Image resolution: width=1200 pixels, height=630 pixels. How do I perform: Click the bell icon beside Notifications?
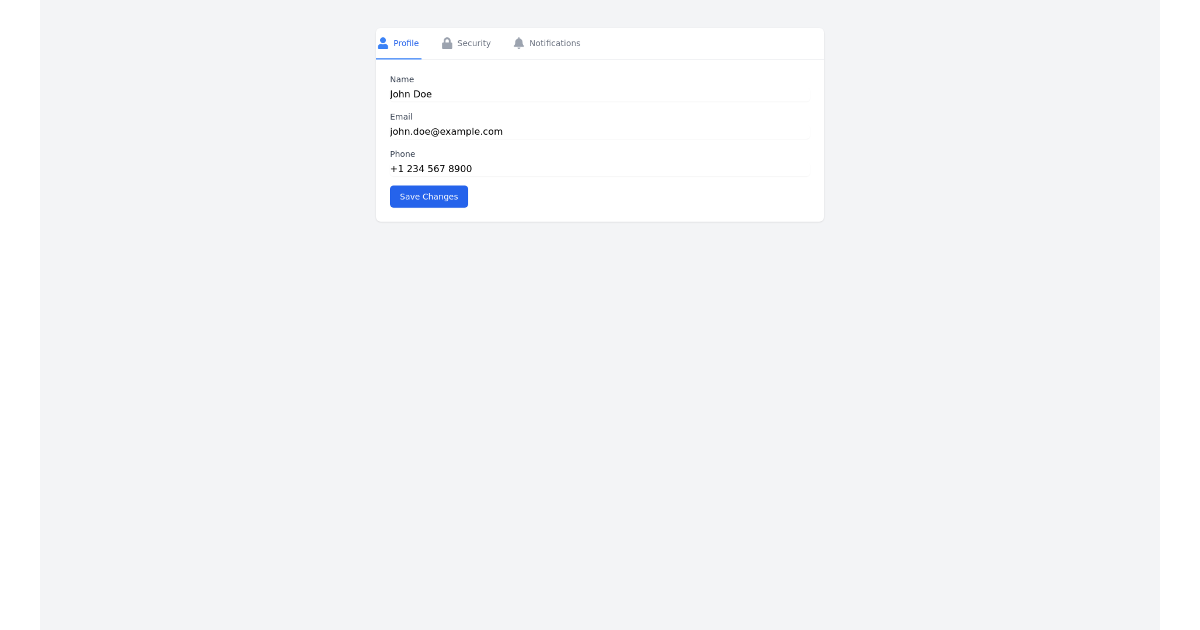(519, 42)
